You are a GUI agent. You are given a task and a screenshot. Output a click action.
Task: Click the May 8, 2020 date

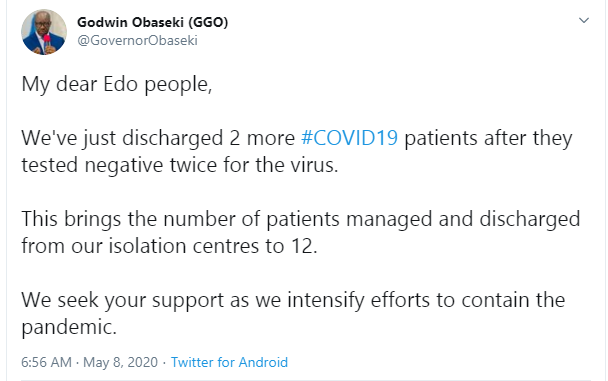click(120, 362)
